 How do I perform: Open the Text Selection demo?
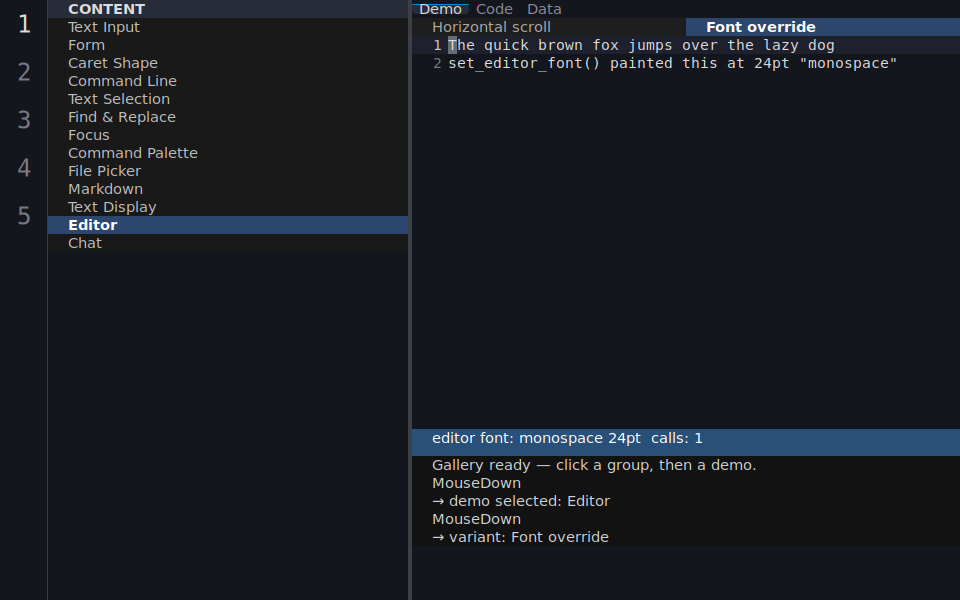pyautogui.click(x=228, y=99)
